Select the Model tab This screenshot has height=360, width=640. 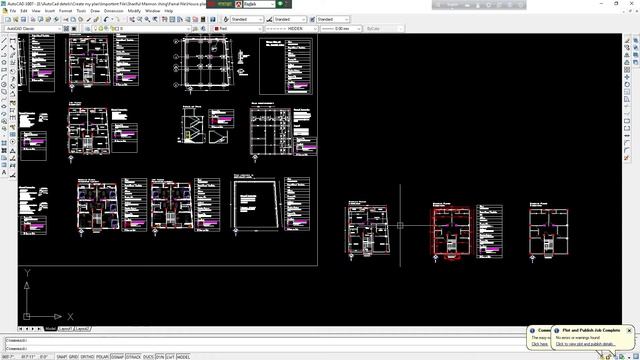click(x=50, y=329)
